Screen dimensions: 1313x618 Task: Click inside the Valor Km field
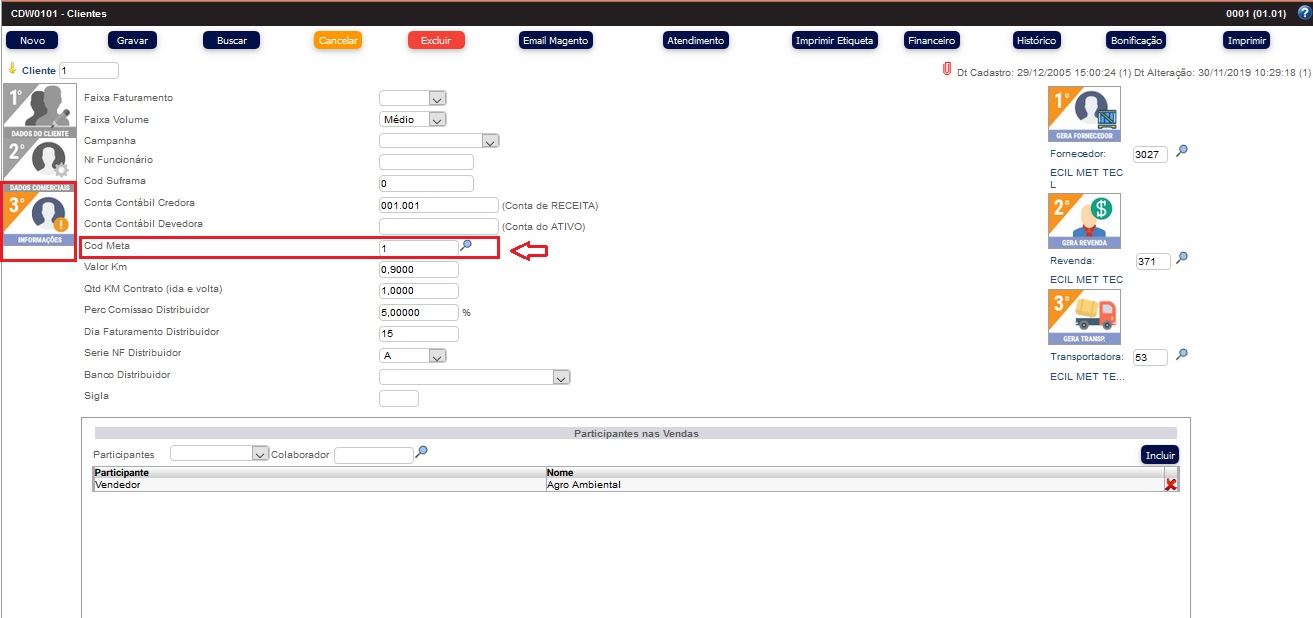point(417,267)
